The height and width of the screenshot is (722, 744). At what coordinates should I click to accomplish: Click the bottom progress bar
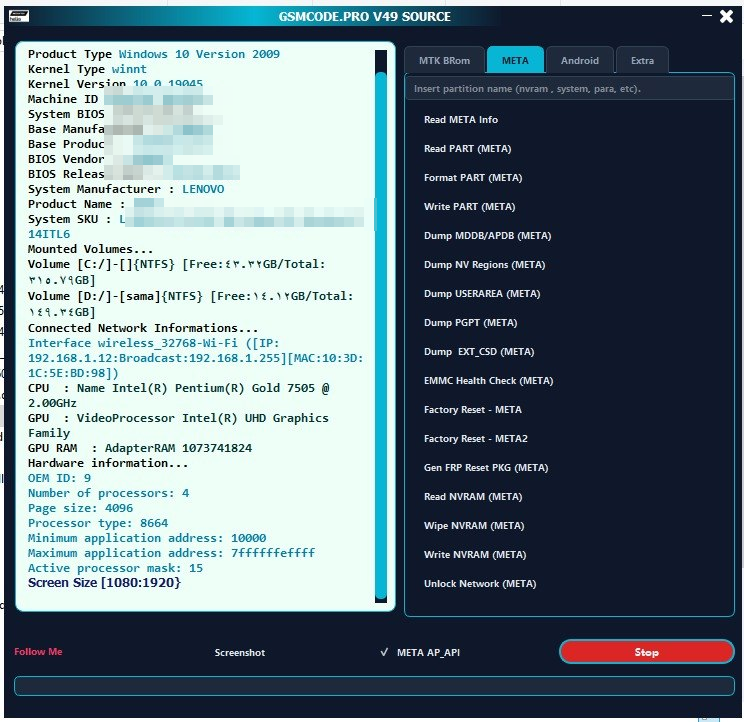point(374,686)
